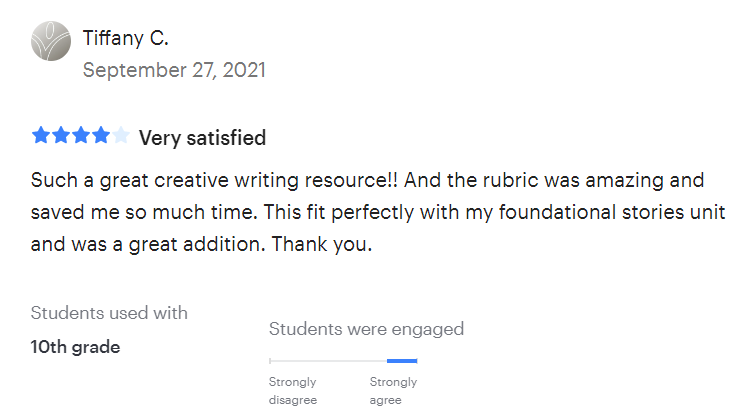This screenshot has height=420, width=734.
Task: Click the third blue rating star
Action: (x=81, y=135)
